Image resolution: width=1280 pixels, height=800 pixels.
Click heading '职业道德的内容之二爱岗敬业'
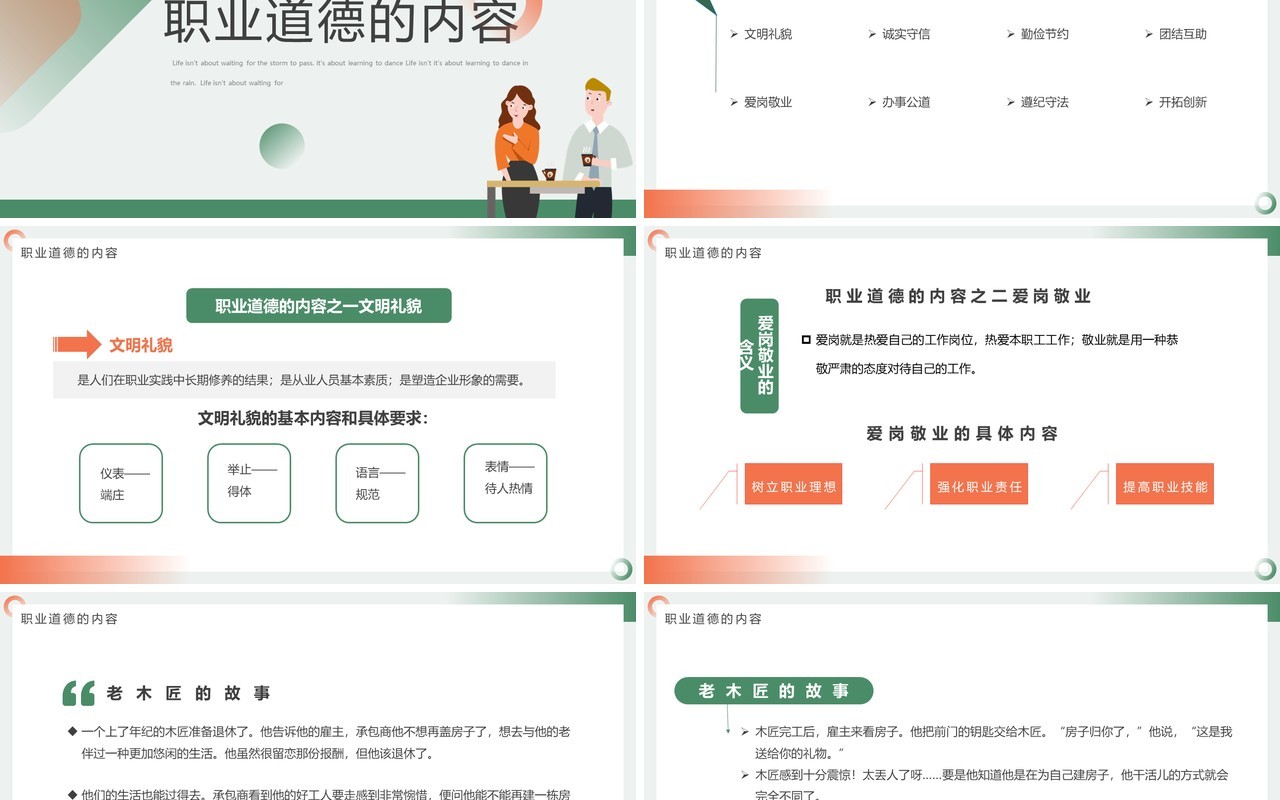pyautogui.click(x=958, y=296)
